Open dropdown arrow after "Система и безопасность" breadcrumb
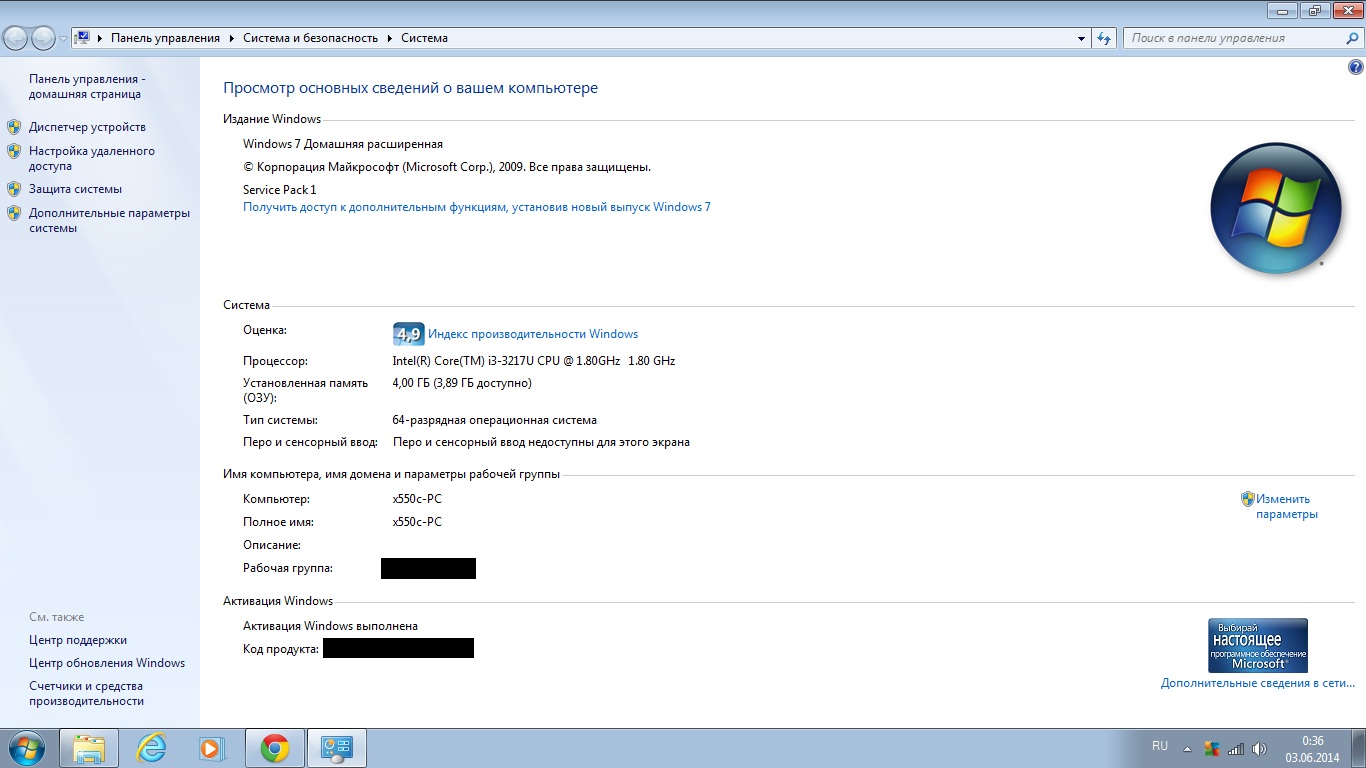Viewport: 1366px width, 768px height. (x=389, y=38)
